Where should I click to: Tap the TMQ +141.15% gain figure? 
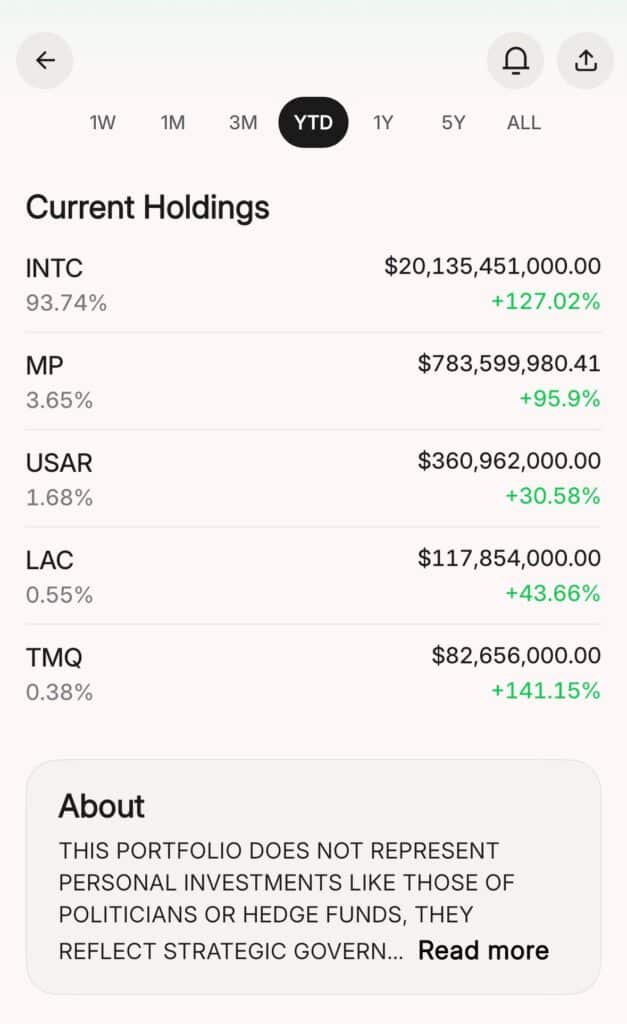coord(545,690)
